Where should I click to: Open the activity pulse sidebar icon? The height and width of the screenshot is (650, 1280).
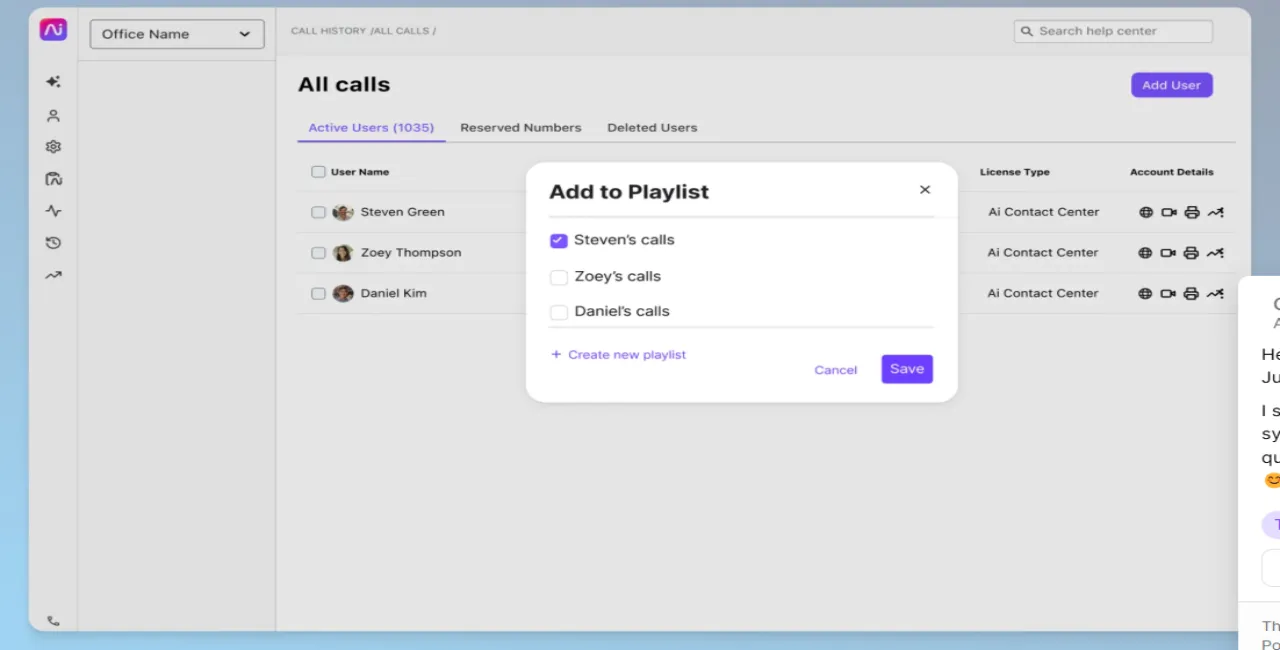(x=53, y=211)
